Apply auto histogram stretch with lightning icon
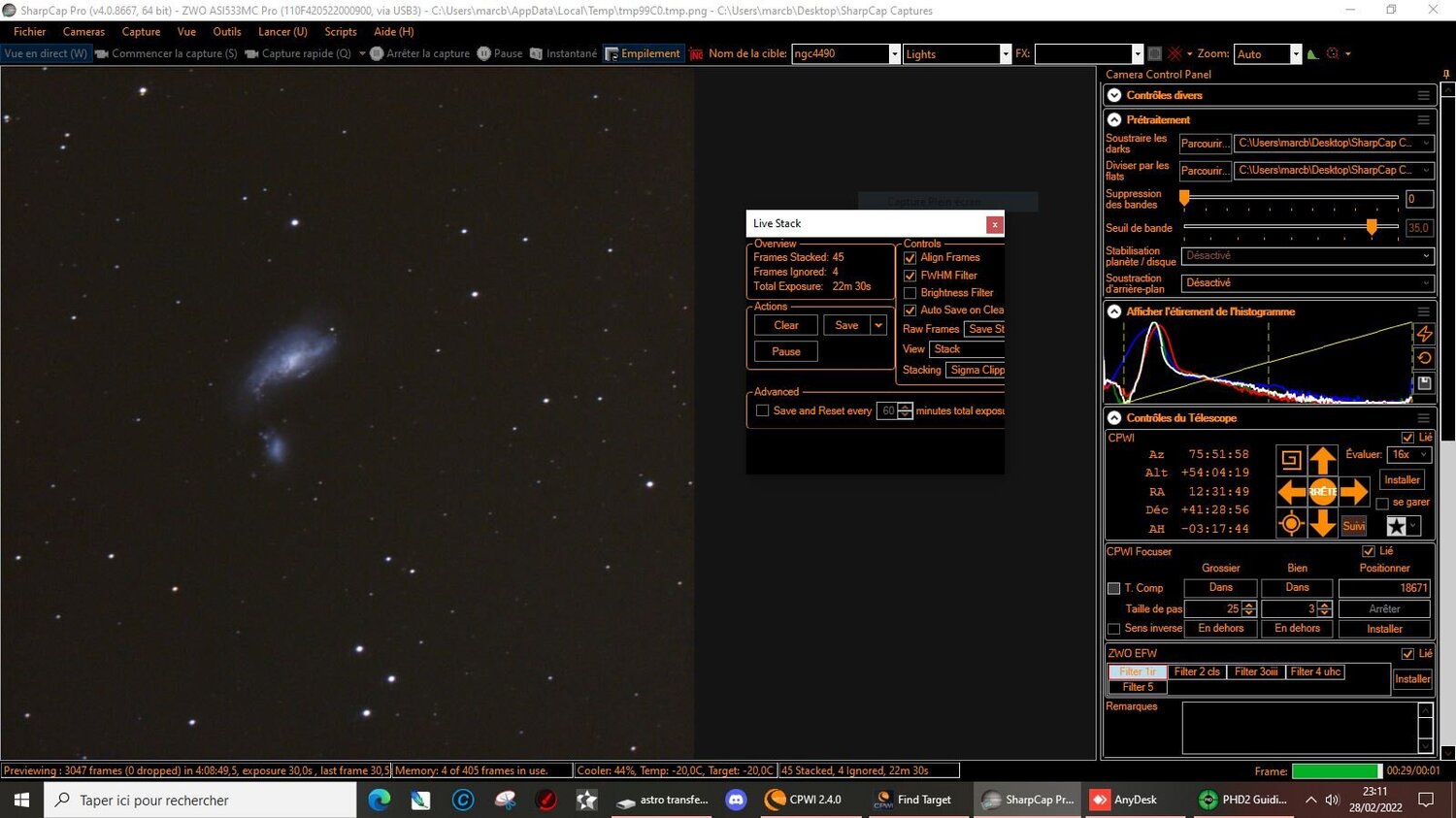Screen dimensions: 1456x818 point(1424,334)
